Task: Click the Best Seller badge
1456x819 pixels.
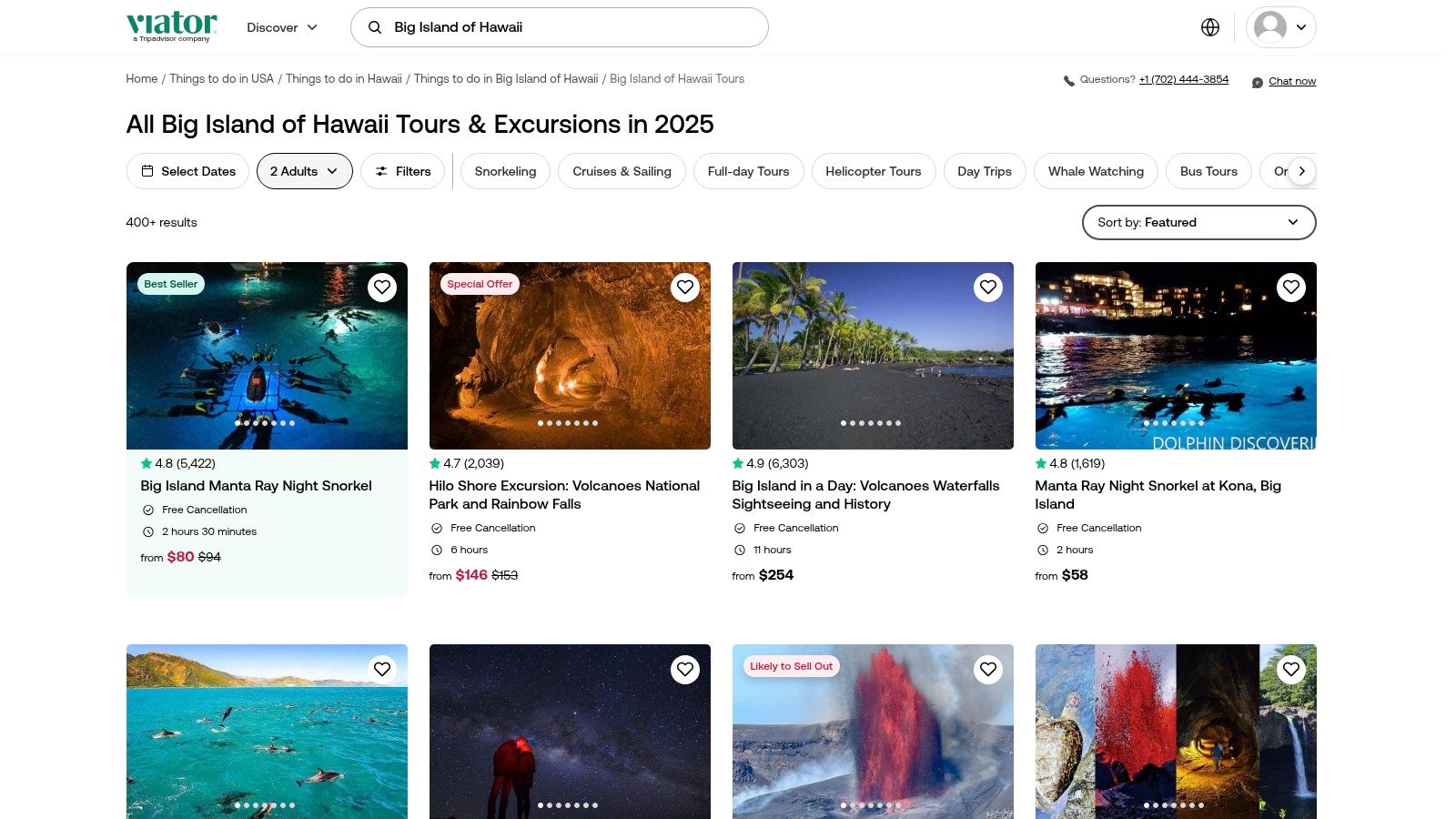Action: tap(171, 284)
